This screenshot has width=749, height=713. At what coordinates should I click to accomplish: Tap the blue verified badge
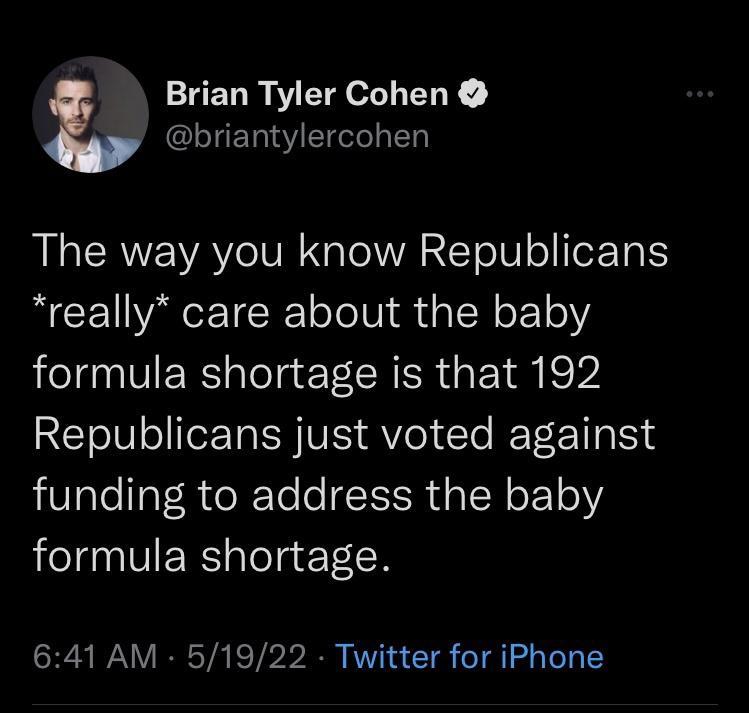[x=472, y=94]
